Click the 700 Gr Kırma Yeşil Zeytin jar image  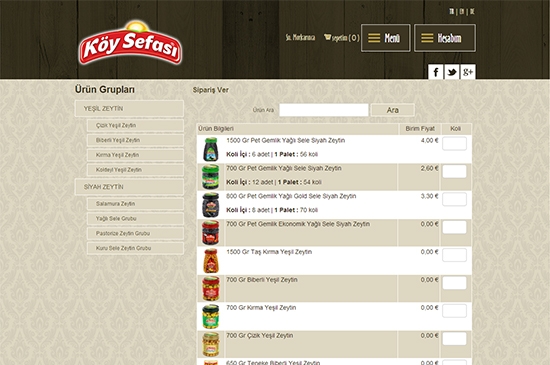click(211, 317)
